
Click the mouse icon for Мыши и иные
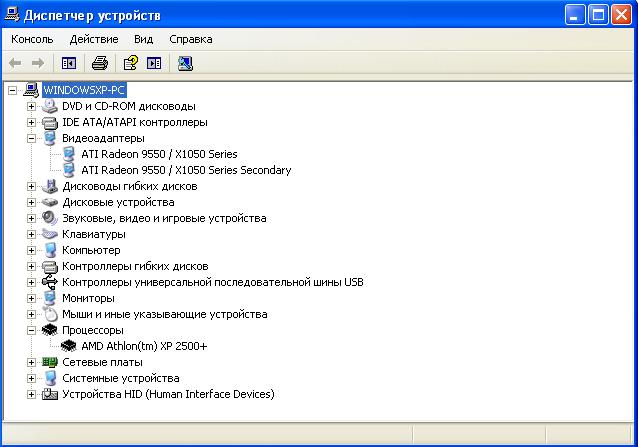50,314
